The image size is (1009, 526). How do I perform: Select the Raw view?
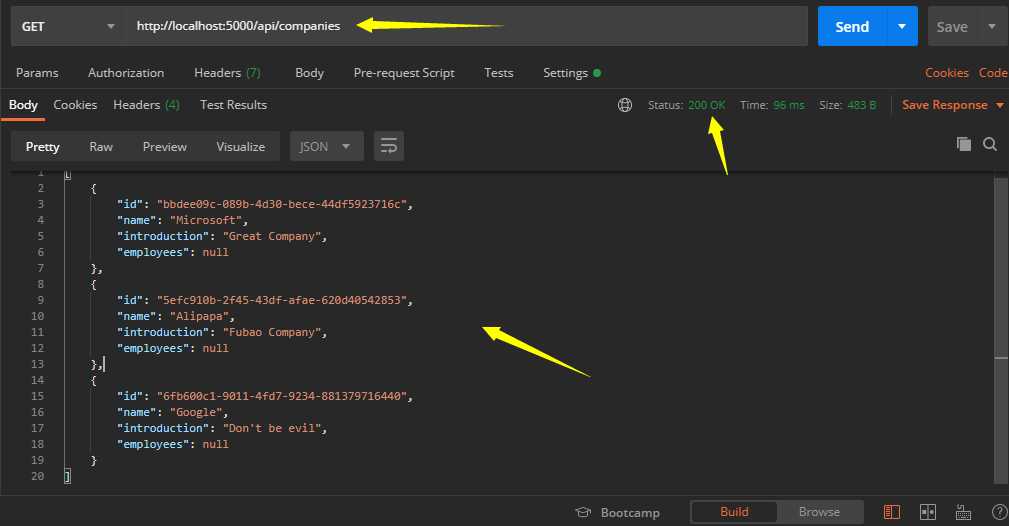tap(101, 147)
